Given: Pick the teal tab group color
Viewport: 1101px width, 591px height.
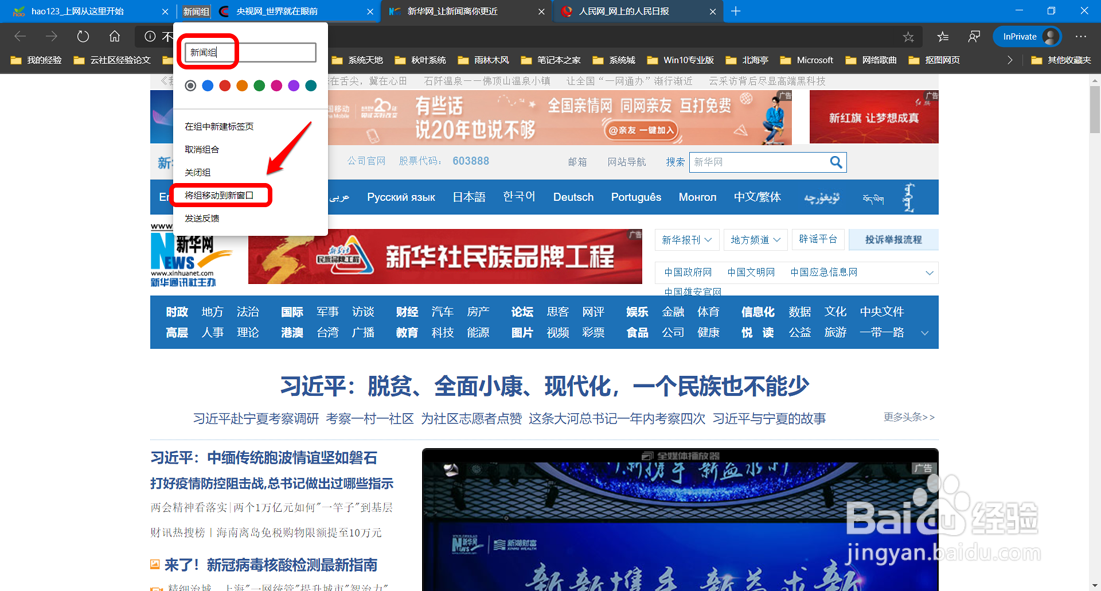Looking at the screenshot, I should coord(311,86).
